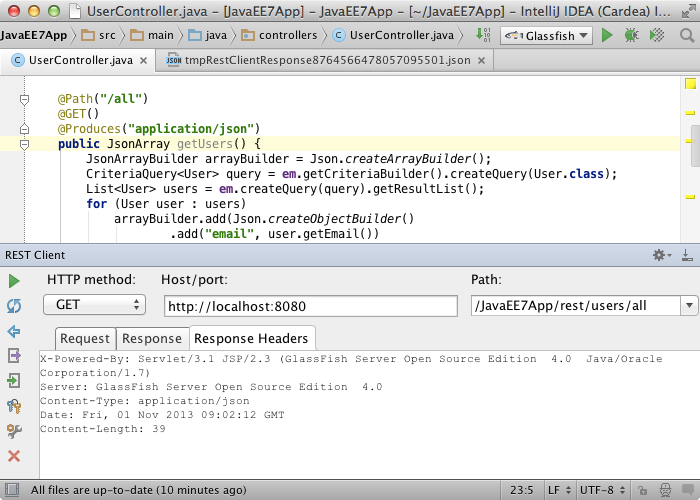Click the Server: GlassFish Server header line

click(x=211, y=387)
